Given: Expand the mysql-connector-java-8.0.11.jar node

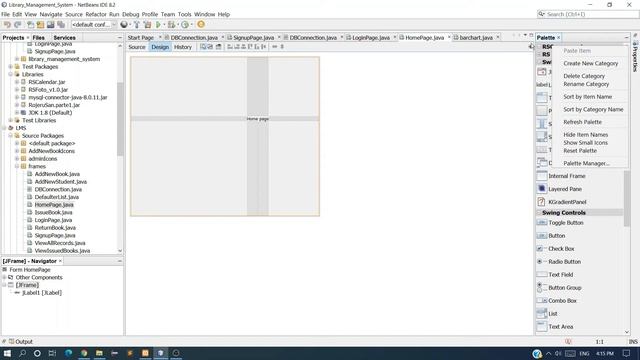Looking at the screenshot, I should [x=17, y=97].
